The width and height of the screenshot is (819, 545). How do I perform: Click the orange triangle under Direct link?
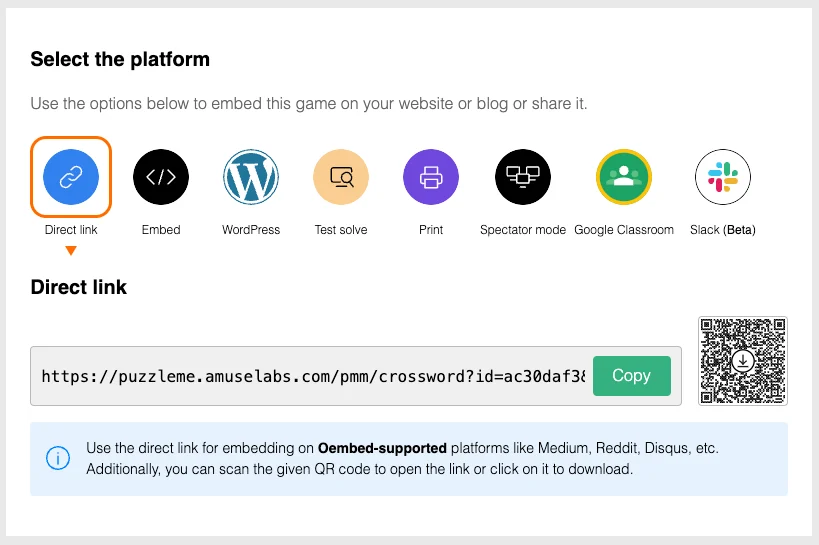(x=71, y=251)
